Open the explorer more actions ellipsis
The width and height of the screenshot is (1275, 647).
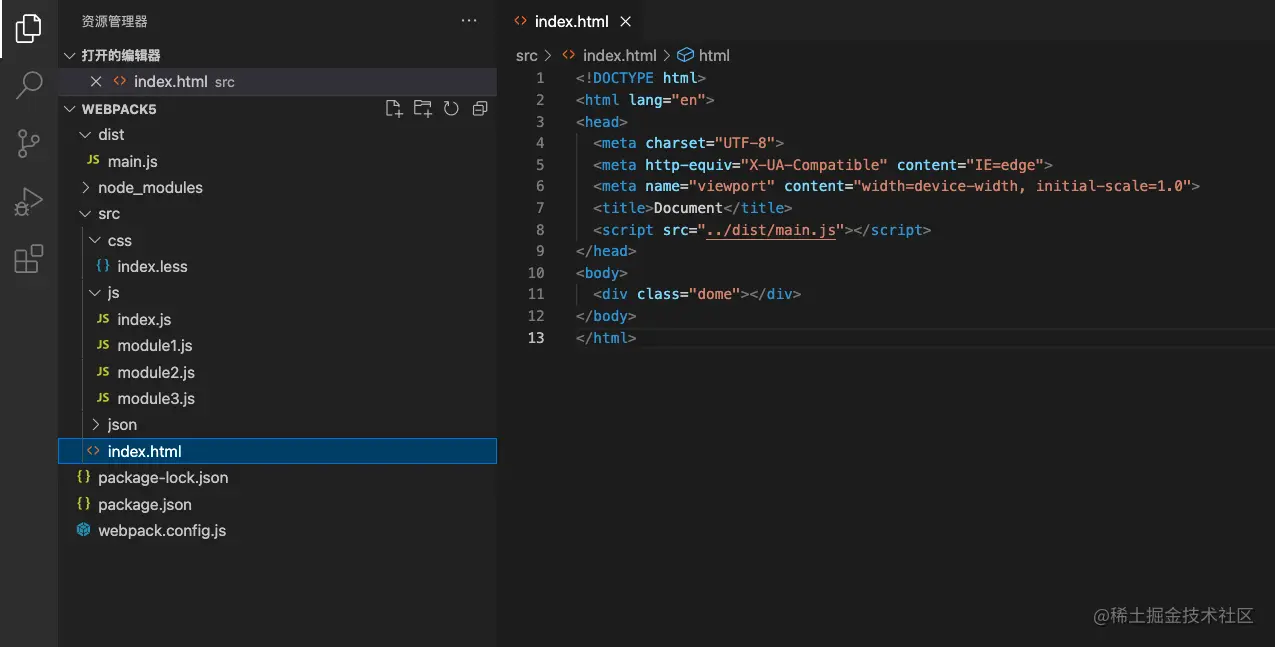(469, 21)
